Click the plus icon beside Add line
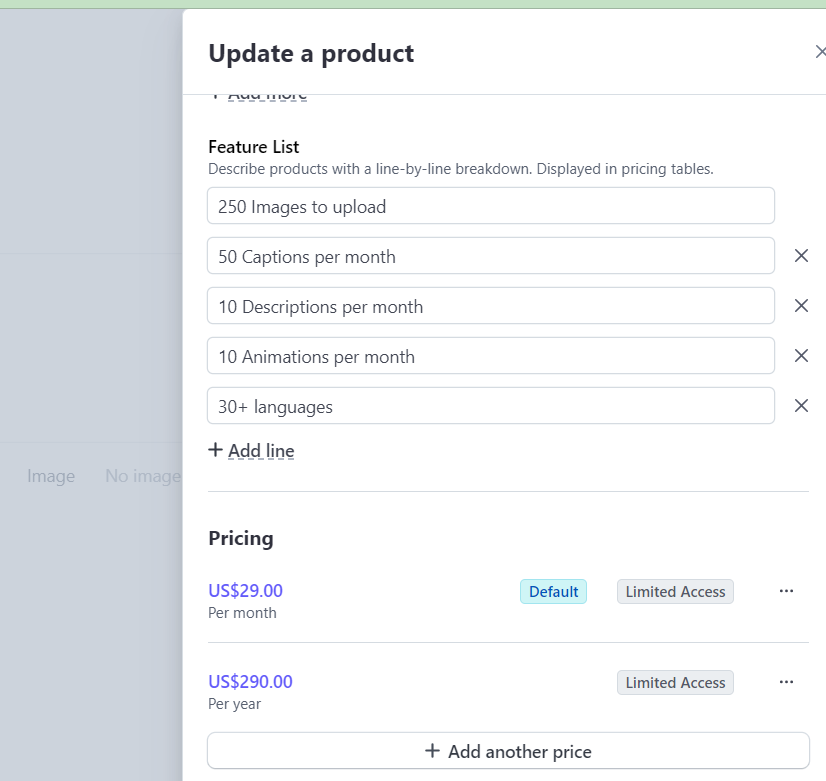Screen dimensions: 826x781 click(x=215, y=450)
